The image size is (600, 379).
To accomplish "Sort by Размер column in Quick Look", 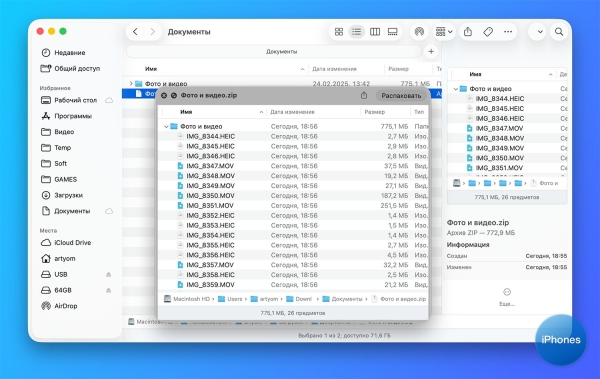I will [x=375, y=112].
